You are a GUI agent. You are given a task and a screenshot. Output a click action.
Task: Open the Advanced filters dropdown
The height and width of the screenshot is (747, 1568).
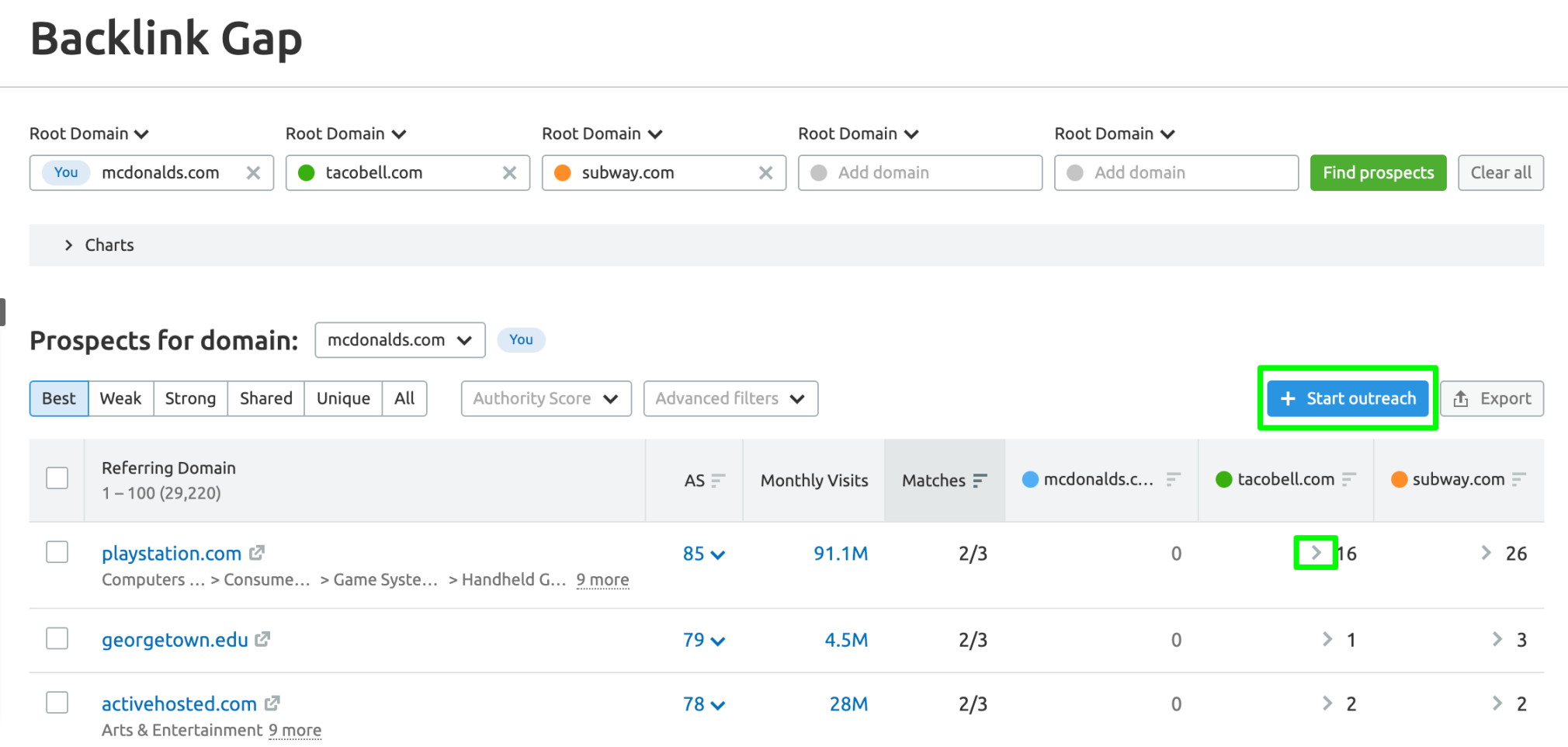click(x=730, y=398)
